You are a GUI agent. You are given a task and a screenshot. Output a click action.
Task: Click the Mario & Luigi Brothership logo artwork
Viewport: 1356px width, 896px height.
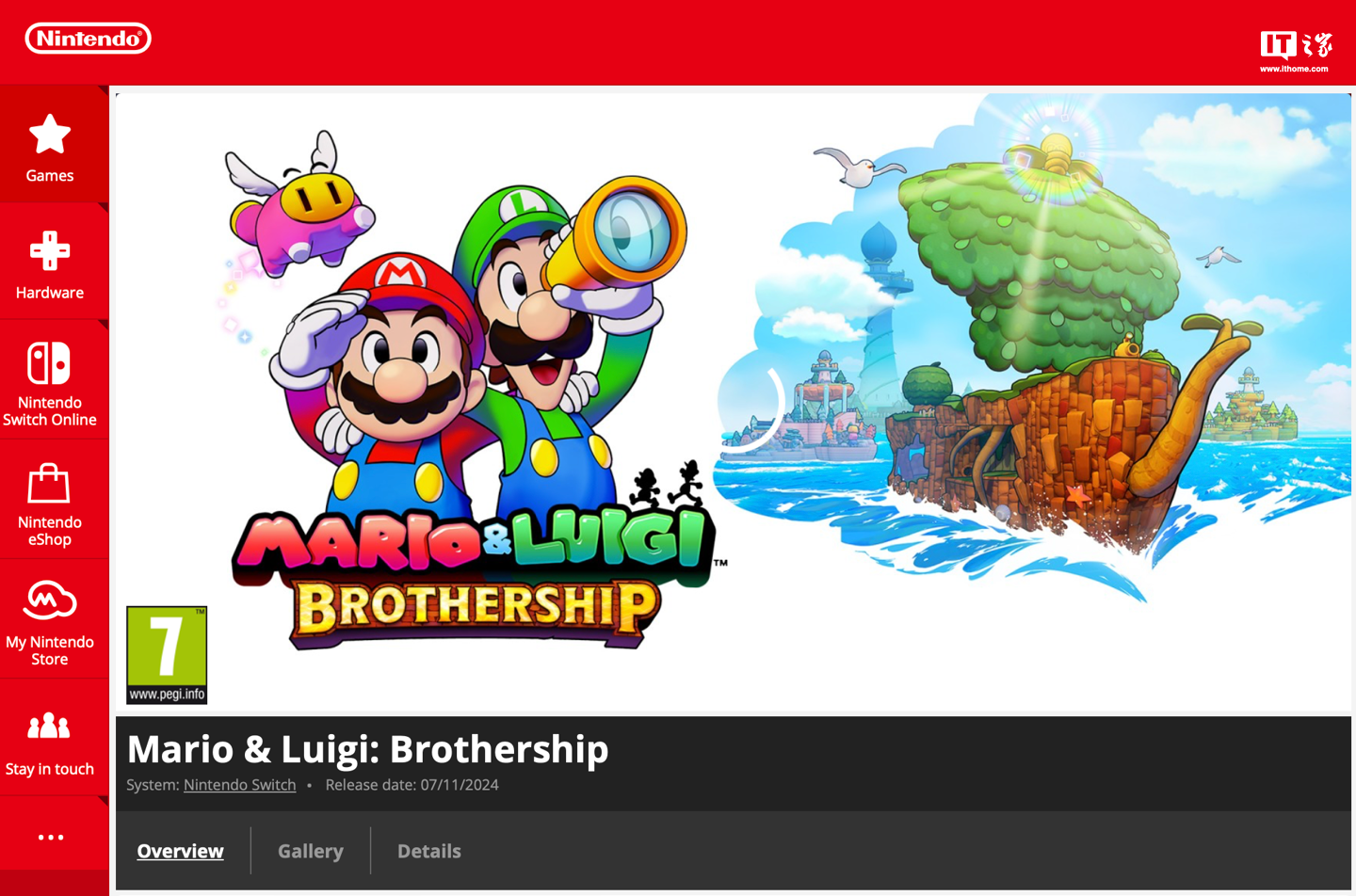(x=476, y=574)
